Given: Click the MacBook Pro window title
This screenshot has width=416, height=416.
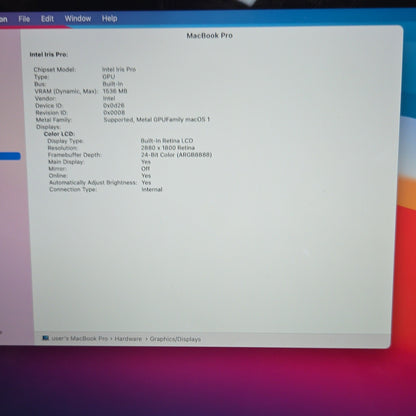Looking at the screenshot, I should [x=209, y=36].
